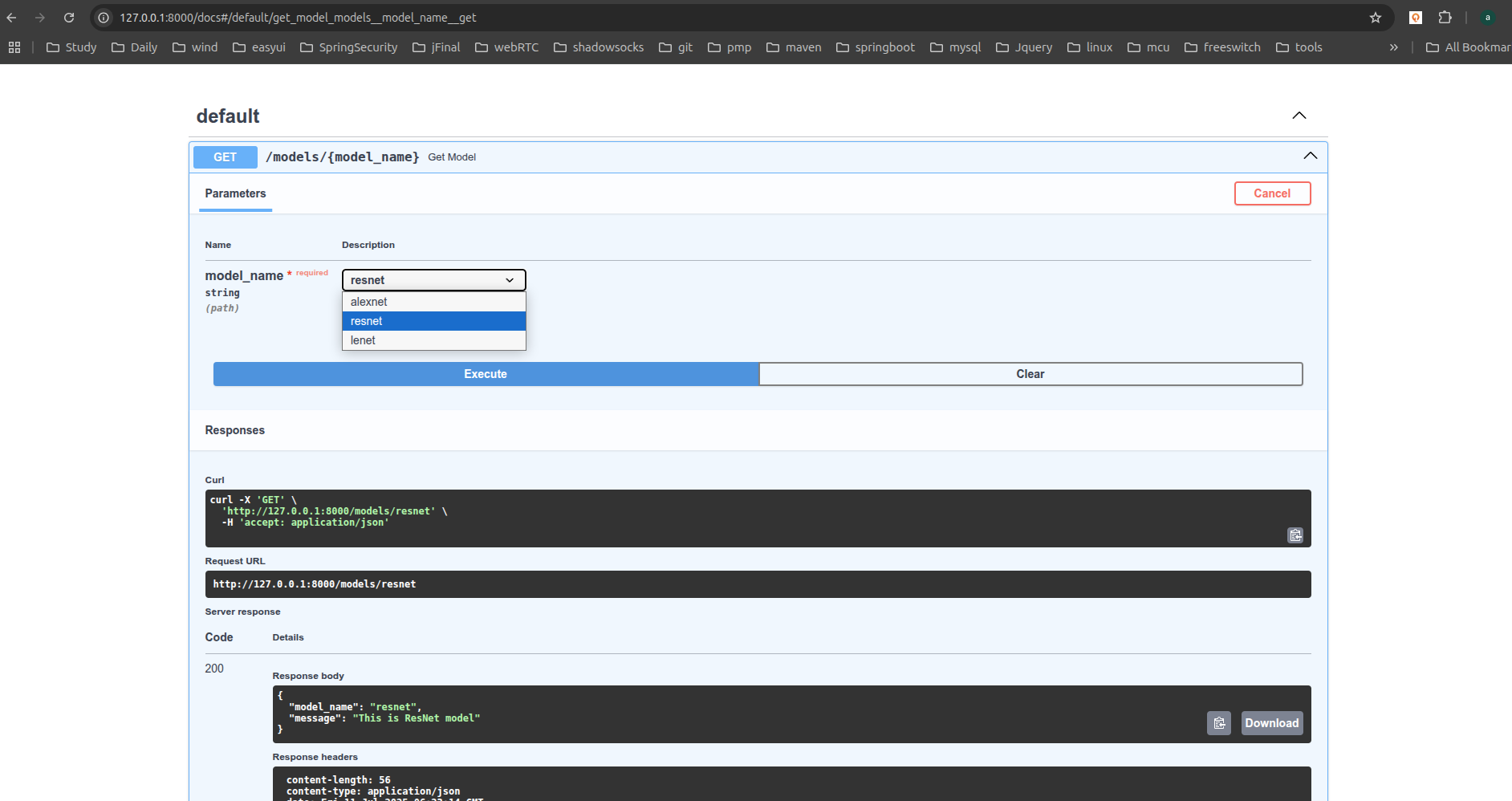Screen dimensions: 1512x801
Task: Cancel the try-it-out mode
Action: pyautogui.click(x=1271, y=193)
